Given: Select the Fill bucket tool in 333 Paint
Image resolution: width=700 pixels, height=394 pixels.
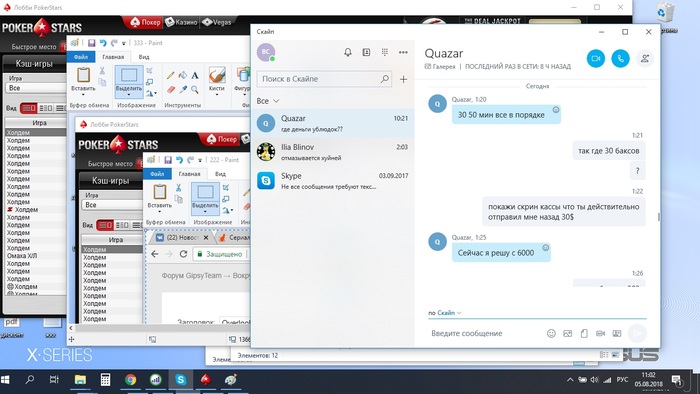Looking at the screenshot, I should [x=183, y=75].
